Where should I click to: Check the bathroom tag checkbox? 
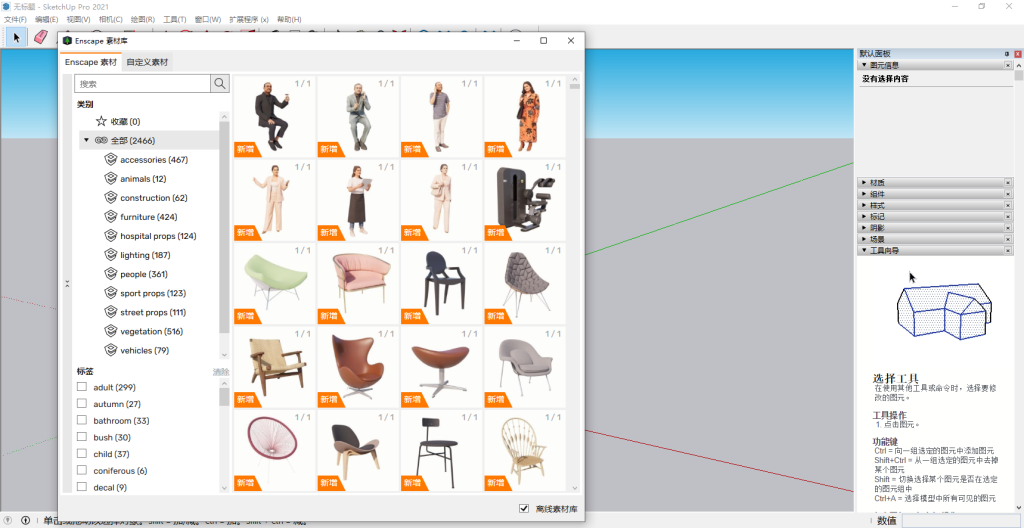82,421
